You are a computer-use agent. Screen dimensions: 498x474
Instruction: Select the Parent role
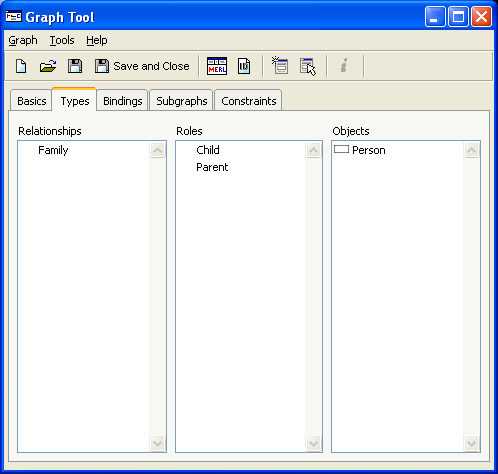(x=212, y=167)
